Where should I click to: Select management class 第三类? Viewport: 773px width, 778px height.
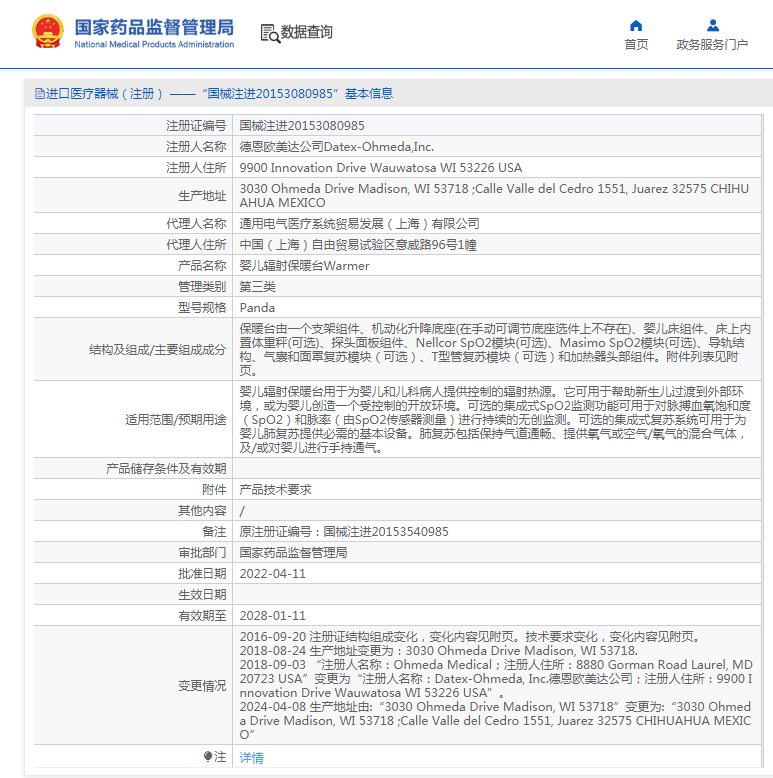point(258,287)
